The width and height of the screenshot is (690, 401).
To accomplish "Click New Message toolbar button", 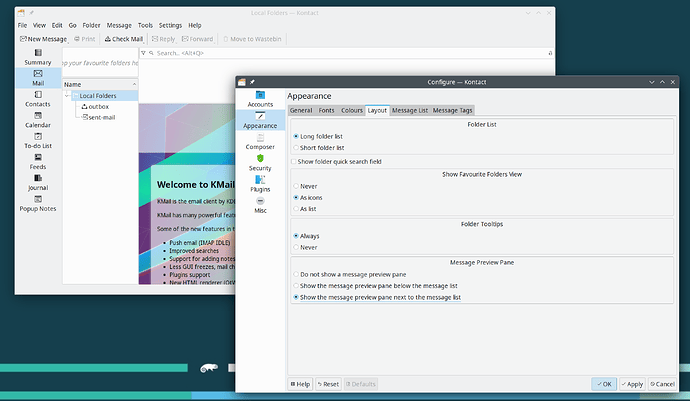I will [x=43, y=39].
